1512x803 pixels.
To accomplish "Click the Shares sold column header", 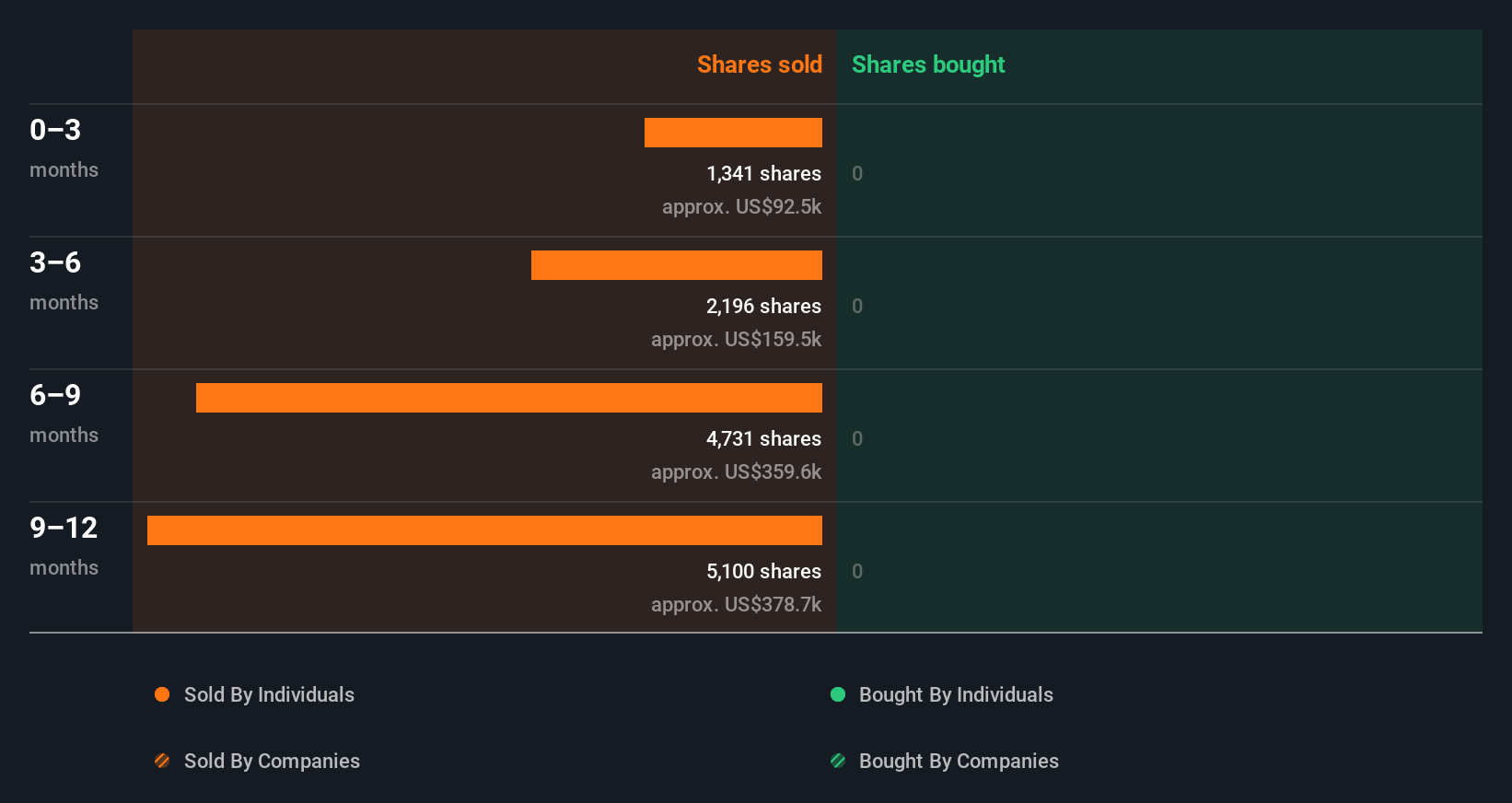I will pos(760,64).
